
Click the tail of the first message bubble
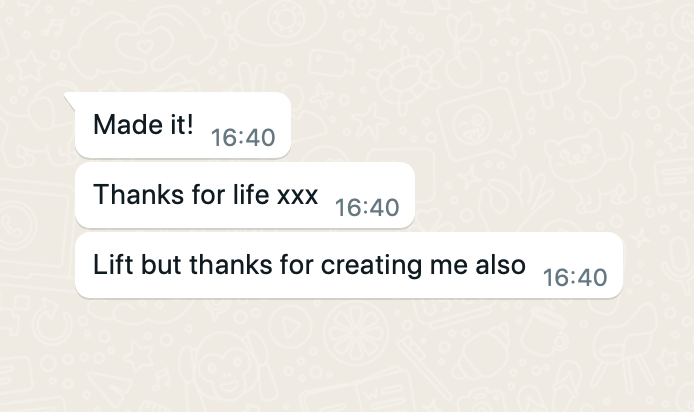(70, 98)
